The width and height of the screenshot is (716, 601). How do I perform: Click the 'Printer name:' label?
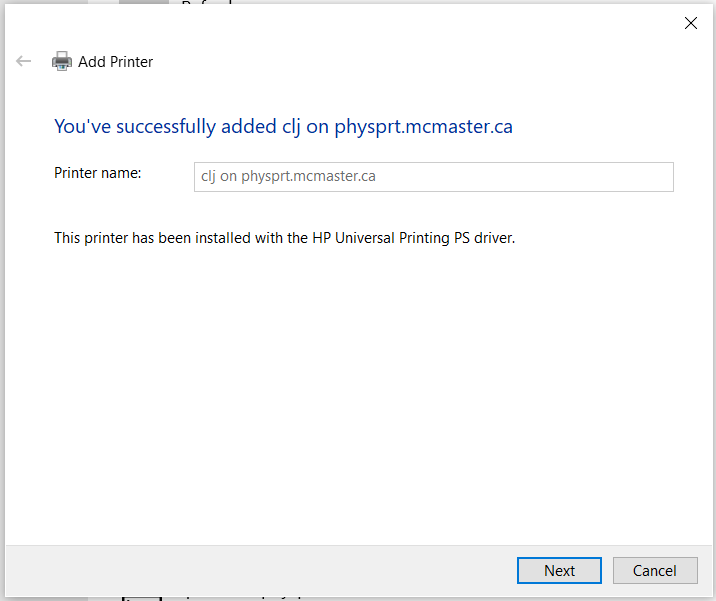pyautogui.click(x=98, y=173)
